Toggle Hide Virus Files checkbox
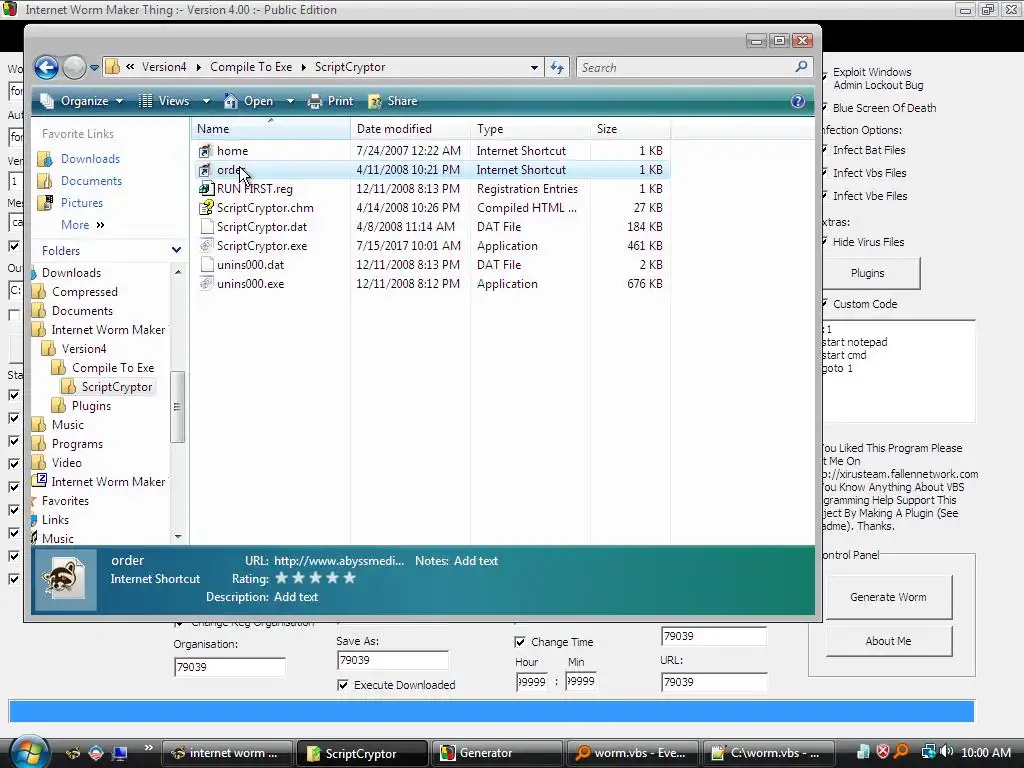 click(x=825, y=242)
